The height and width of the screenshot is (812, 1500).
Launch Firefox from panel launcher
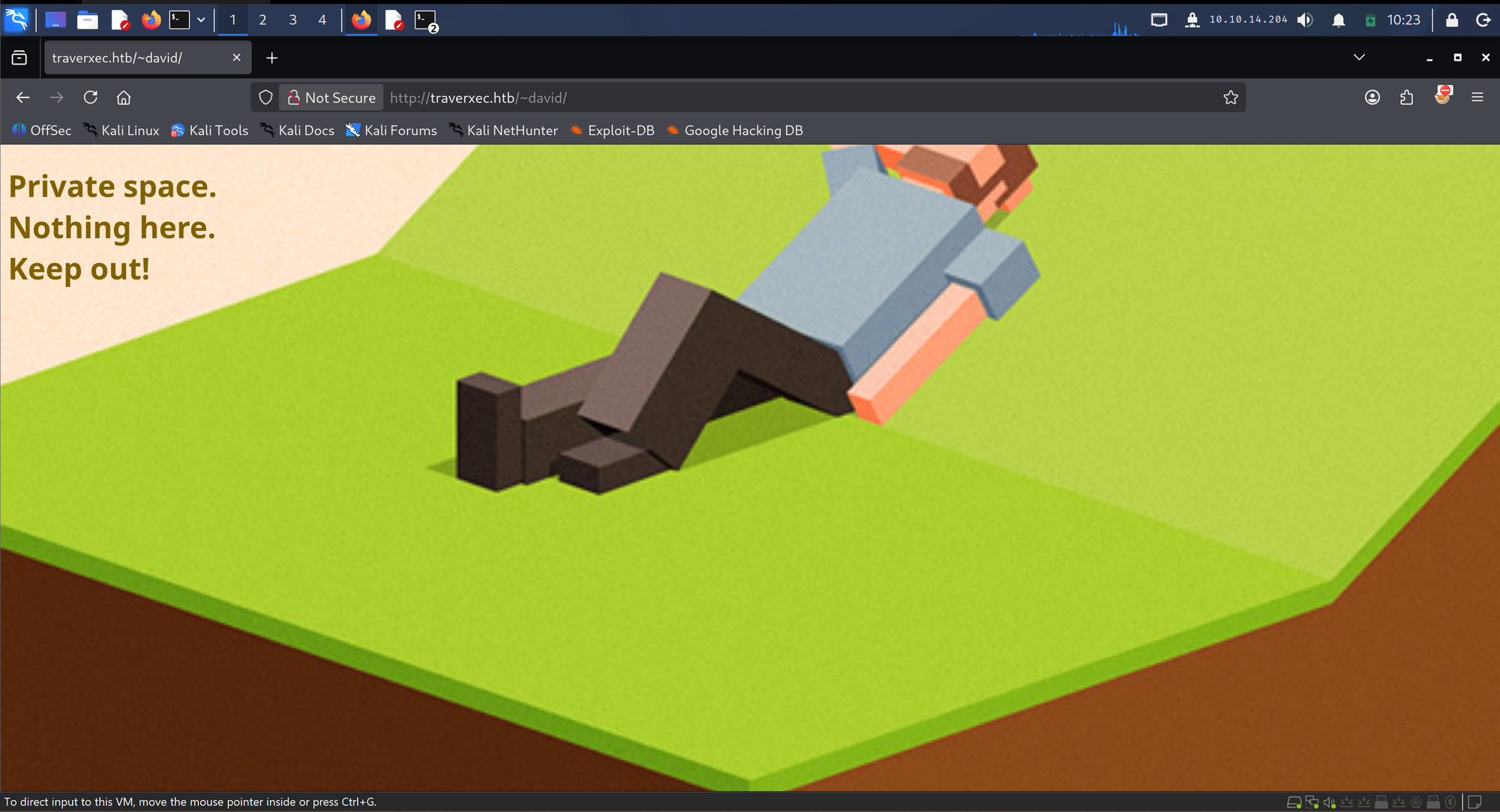[x=151, y=20]
